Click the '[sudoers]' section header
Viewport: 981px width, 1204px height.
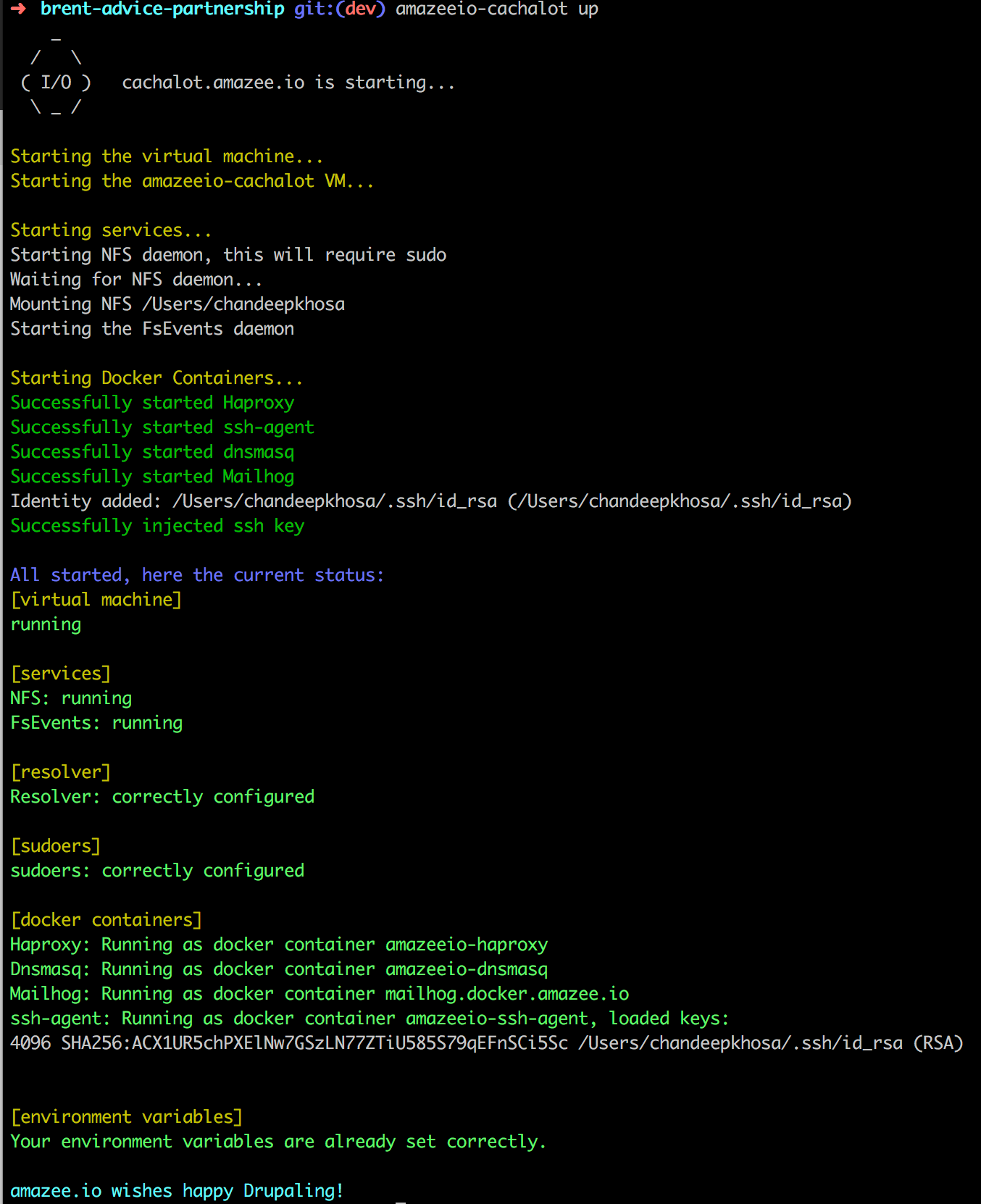[56, 846]
